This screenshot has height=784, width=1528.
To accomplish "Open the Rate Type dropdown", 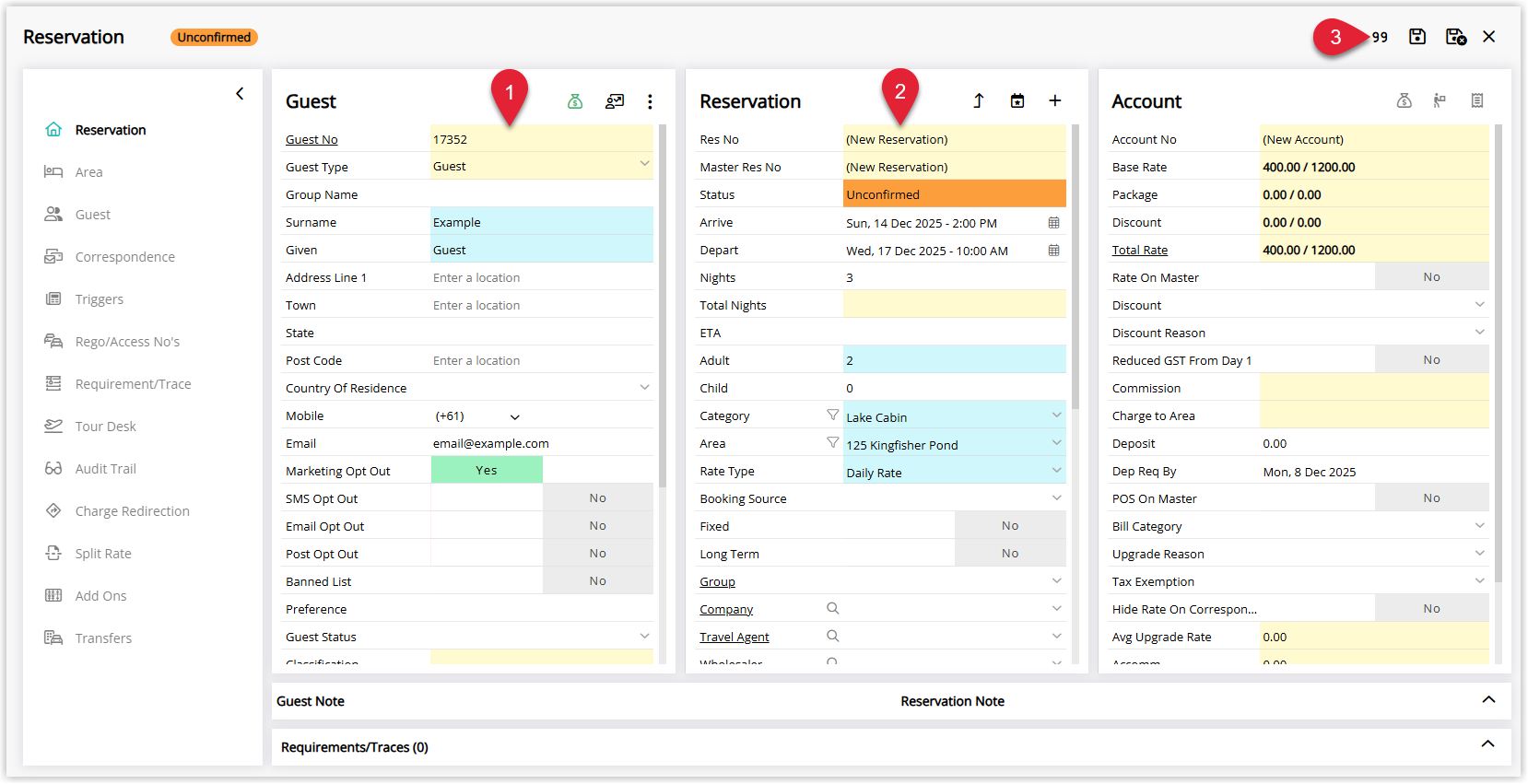I will coord(955,471).
